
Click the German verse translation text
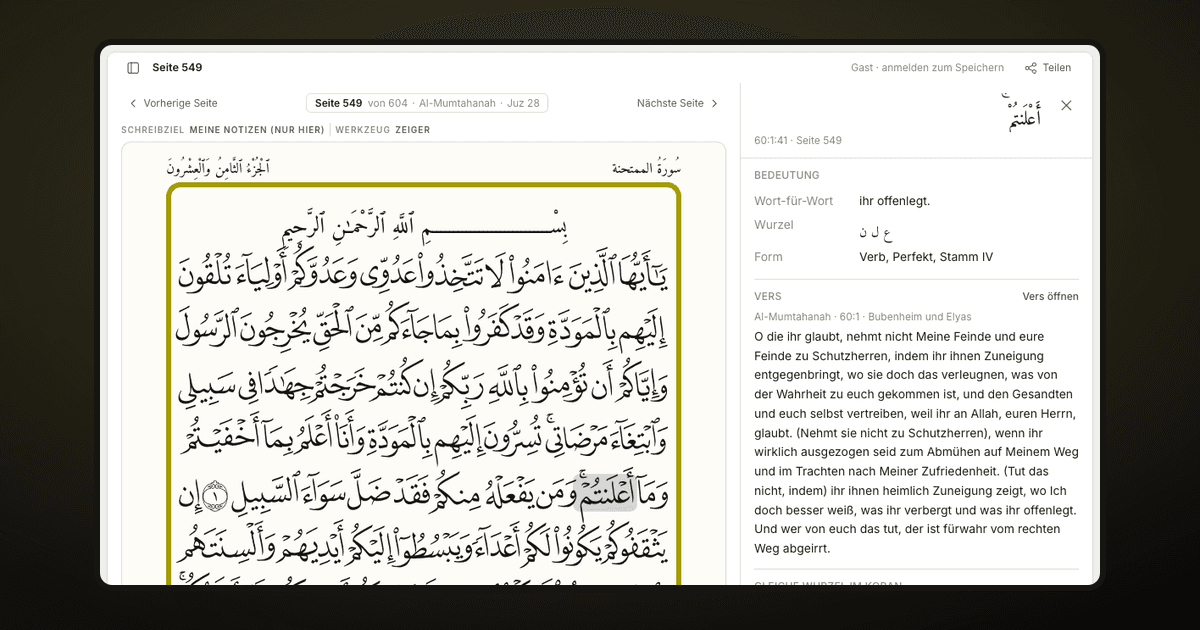(x=917, y=443)
